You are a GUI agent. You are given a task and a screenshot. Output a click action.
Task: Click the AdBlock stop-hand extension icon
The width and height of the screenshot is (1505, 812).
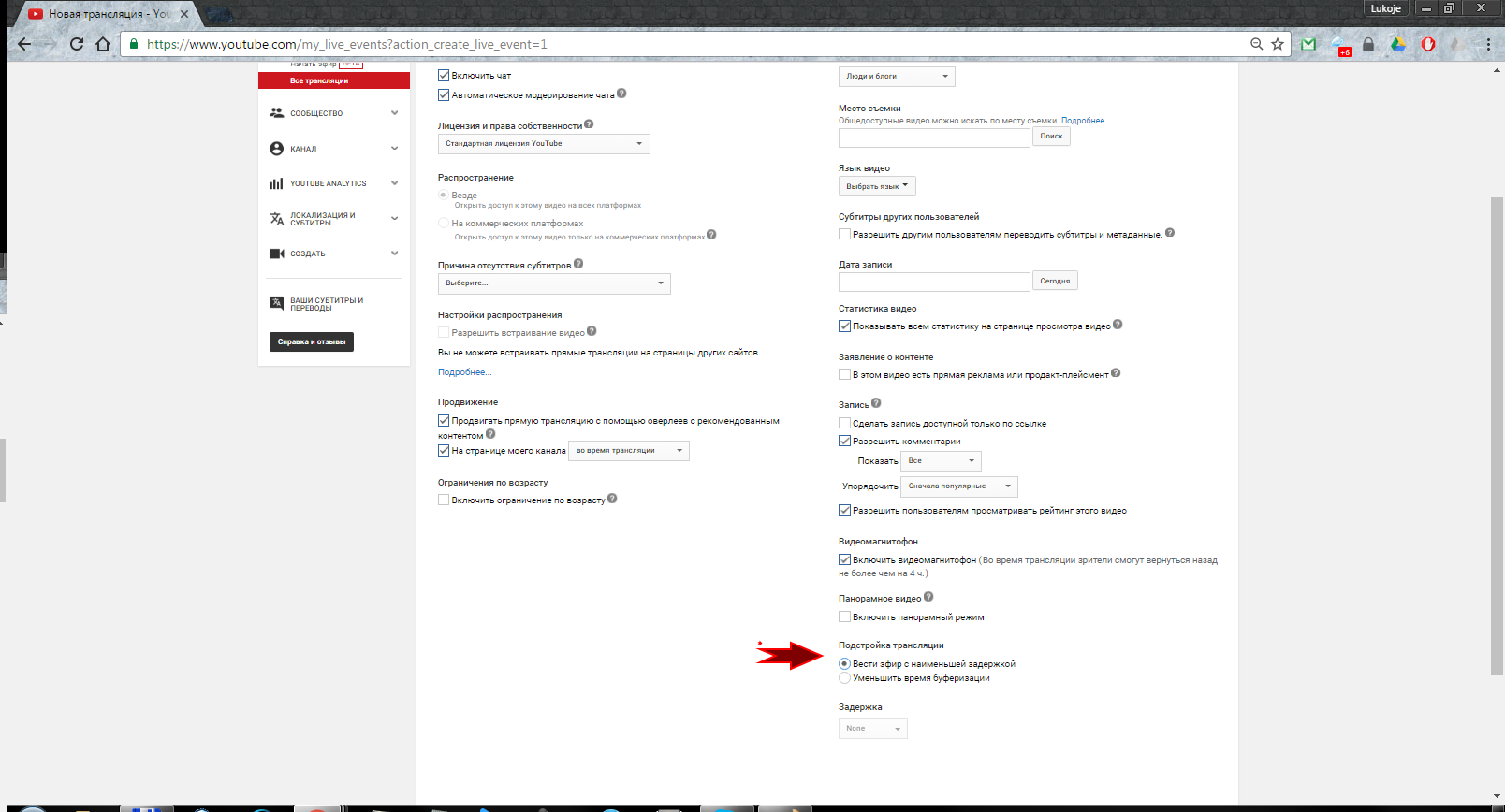pos(1428,44)
